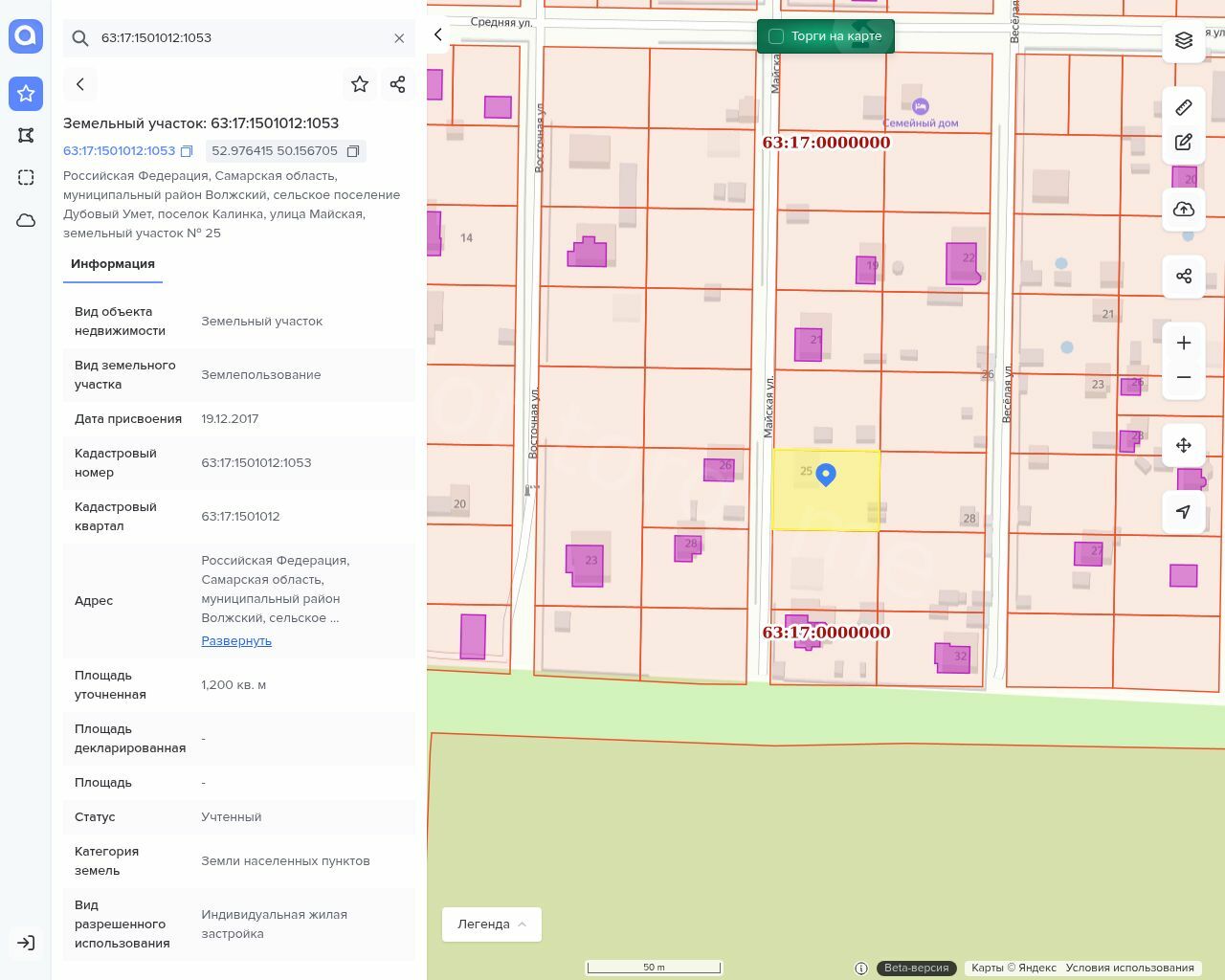Viewport: 1225px width, 980px height.
Task: Open the login icon in sidebar
Action: (26, 943)
